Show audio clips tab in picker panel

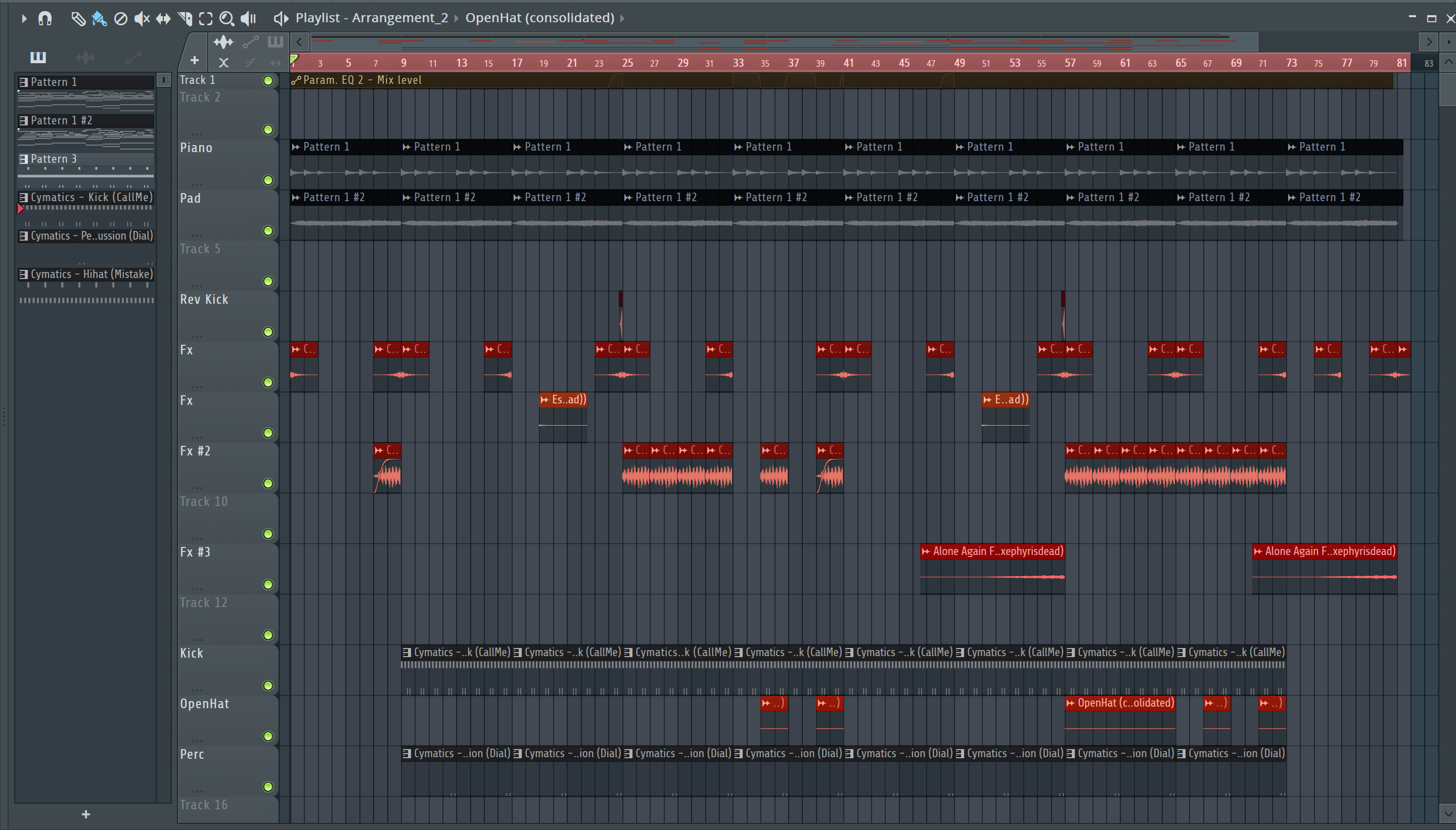coord(85,57)
